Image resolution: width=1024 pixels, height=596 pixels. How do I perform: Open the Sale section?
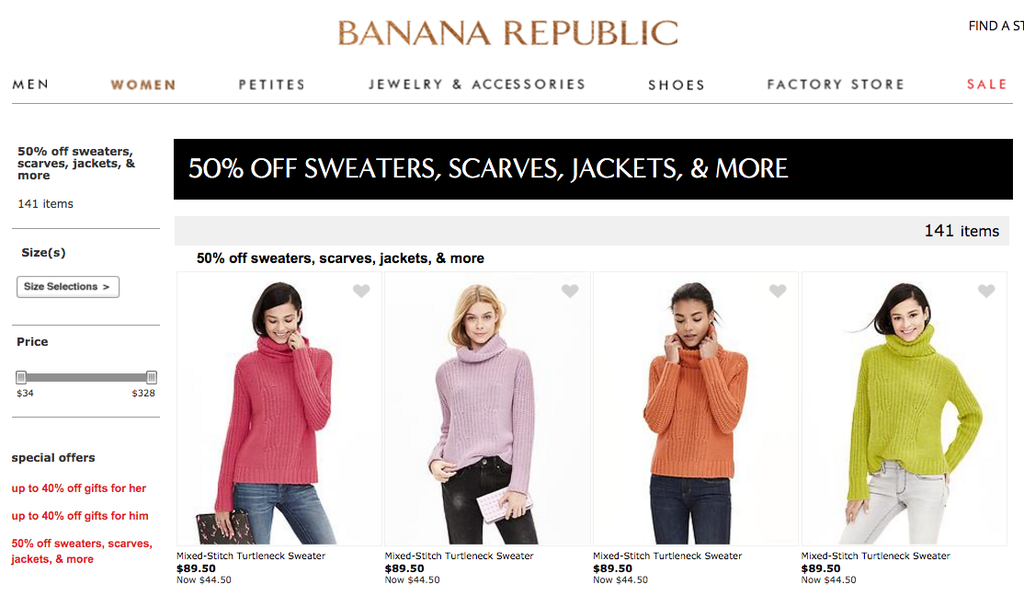[987, 84]
